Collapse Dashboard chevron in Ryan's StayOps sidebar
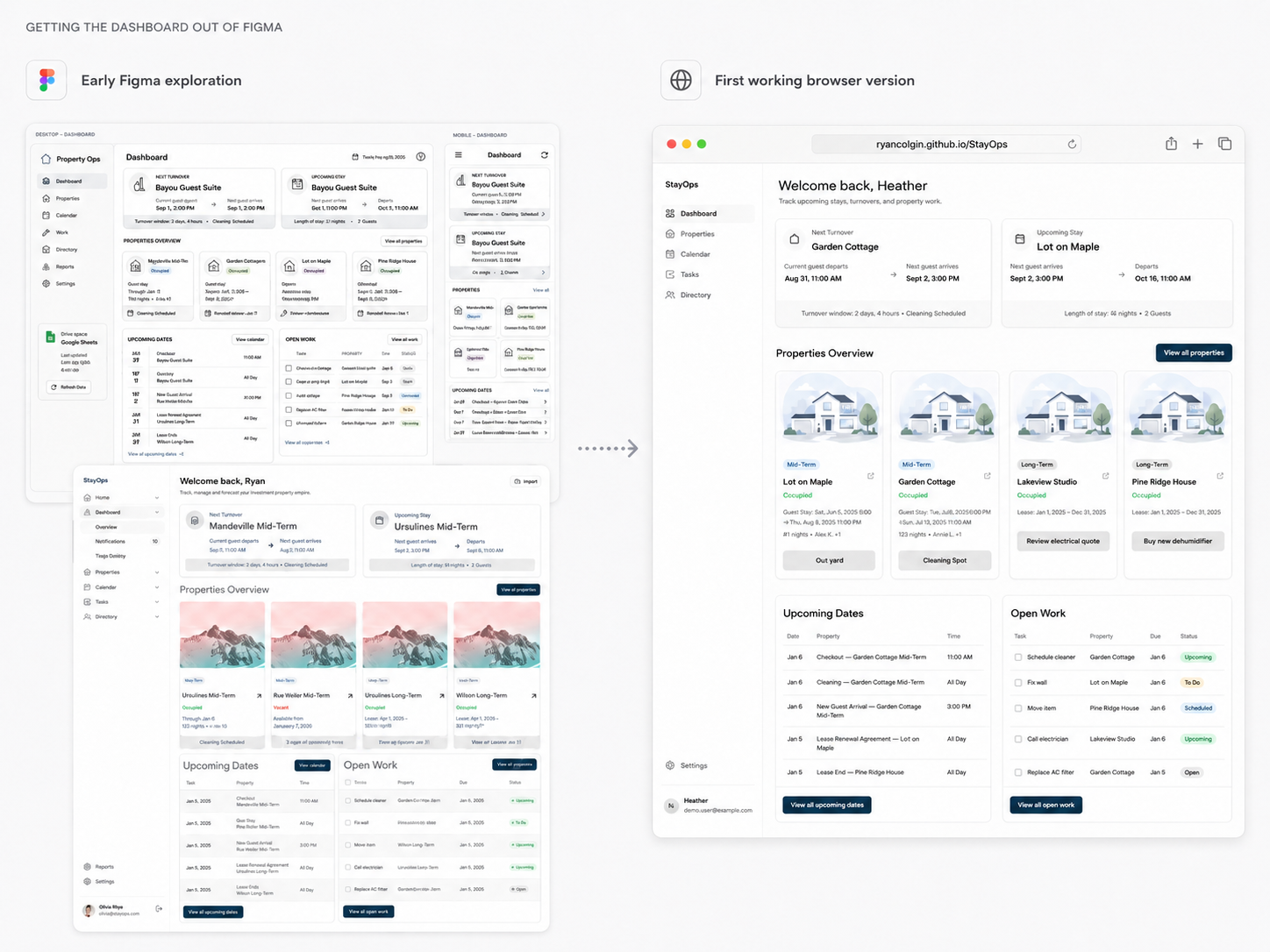Screen dimensions: 1270x952 (157, 512)
